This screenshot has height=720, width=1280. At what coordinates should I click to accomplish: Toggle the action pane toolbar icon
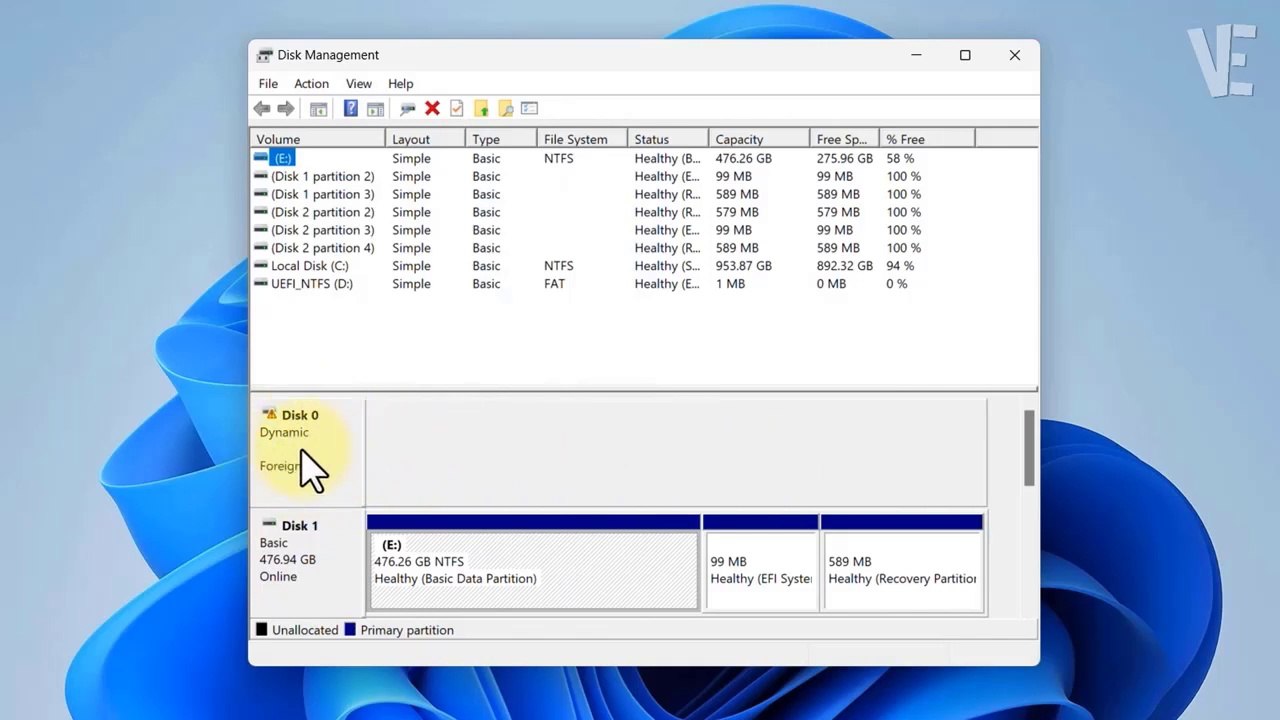pos(375,108)
